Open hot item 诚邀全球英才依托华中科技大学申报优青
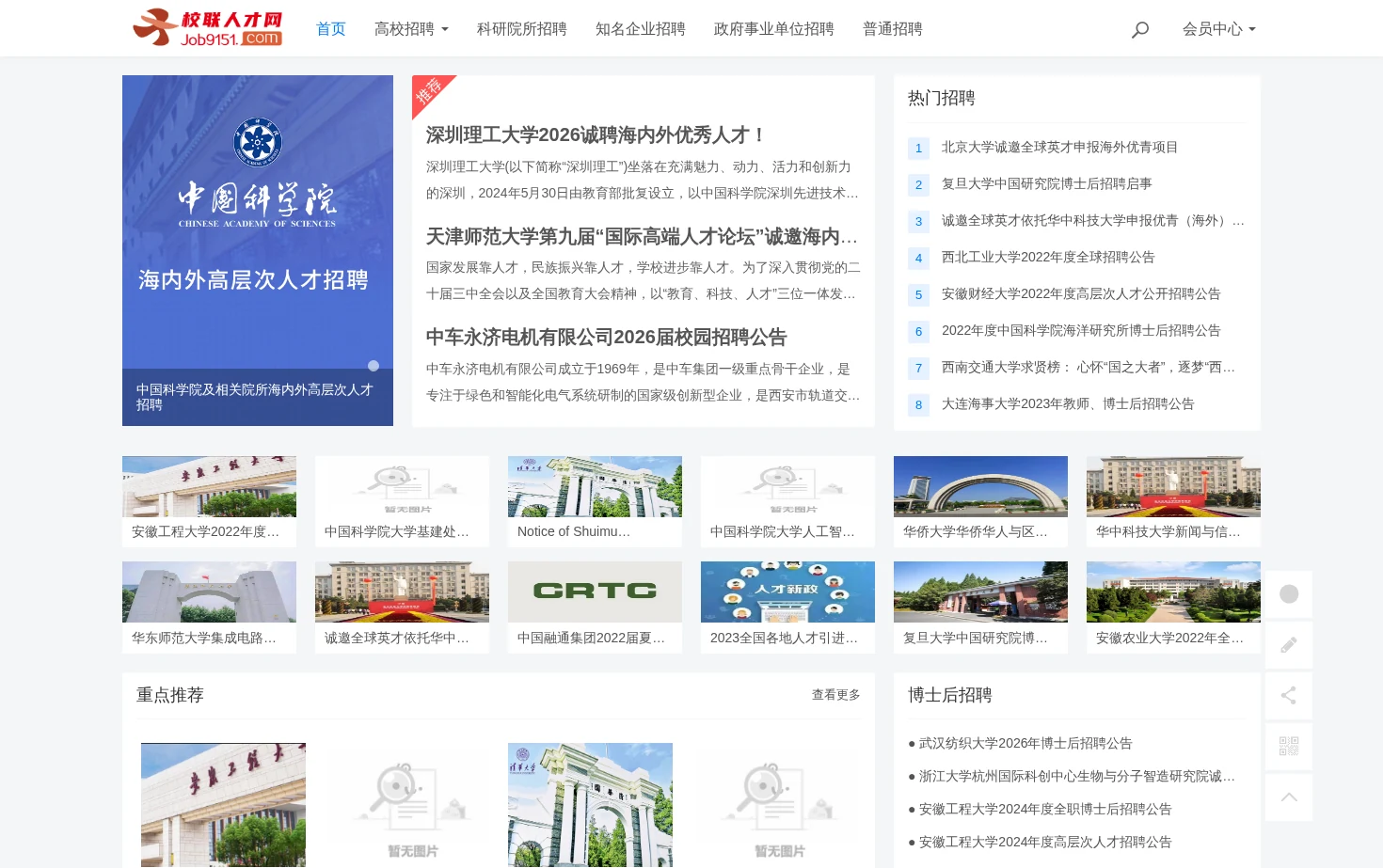Screen dimensions: 1383x868 (x=1093, y=221)
